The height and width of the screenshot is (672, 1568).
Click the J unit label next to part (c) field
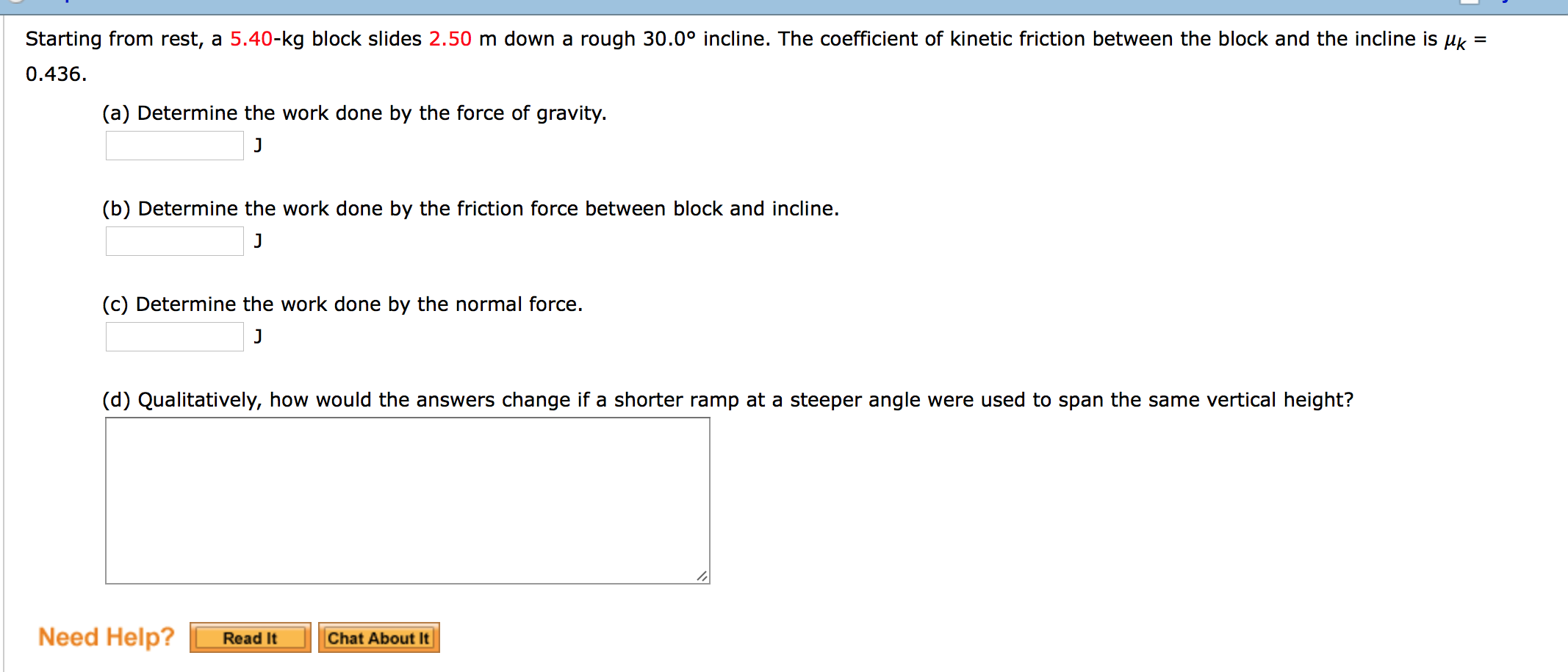(x=257, y=336)
